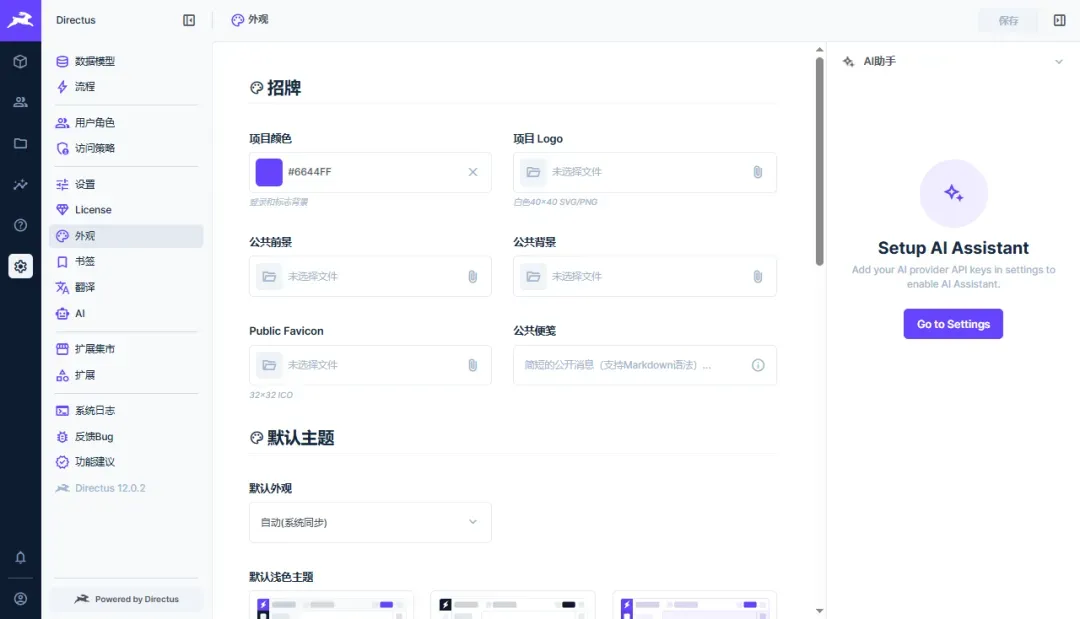Open the Content module cube icon
The width and height of the screenshot is (1080, 619).
point(21,61)
